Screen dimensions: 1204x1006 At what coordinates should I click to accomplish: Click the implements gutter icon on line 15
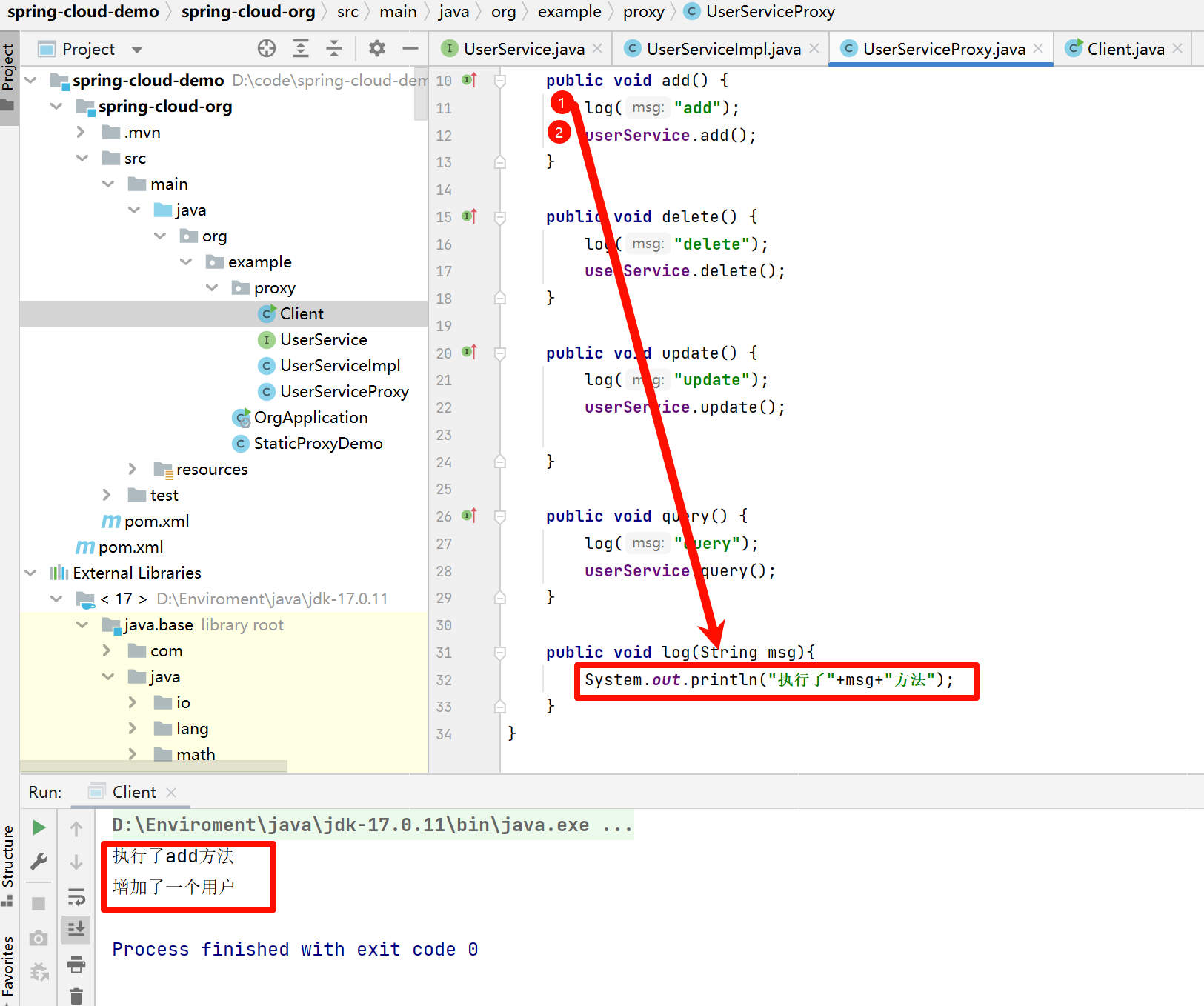[x=470, y=216]
